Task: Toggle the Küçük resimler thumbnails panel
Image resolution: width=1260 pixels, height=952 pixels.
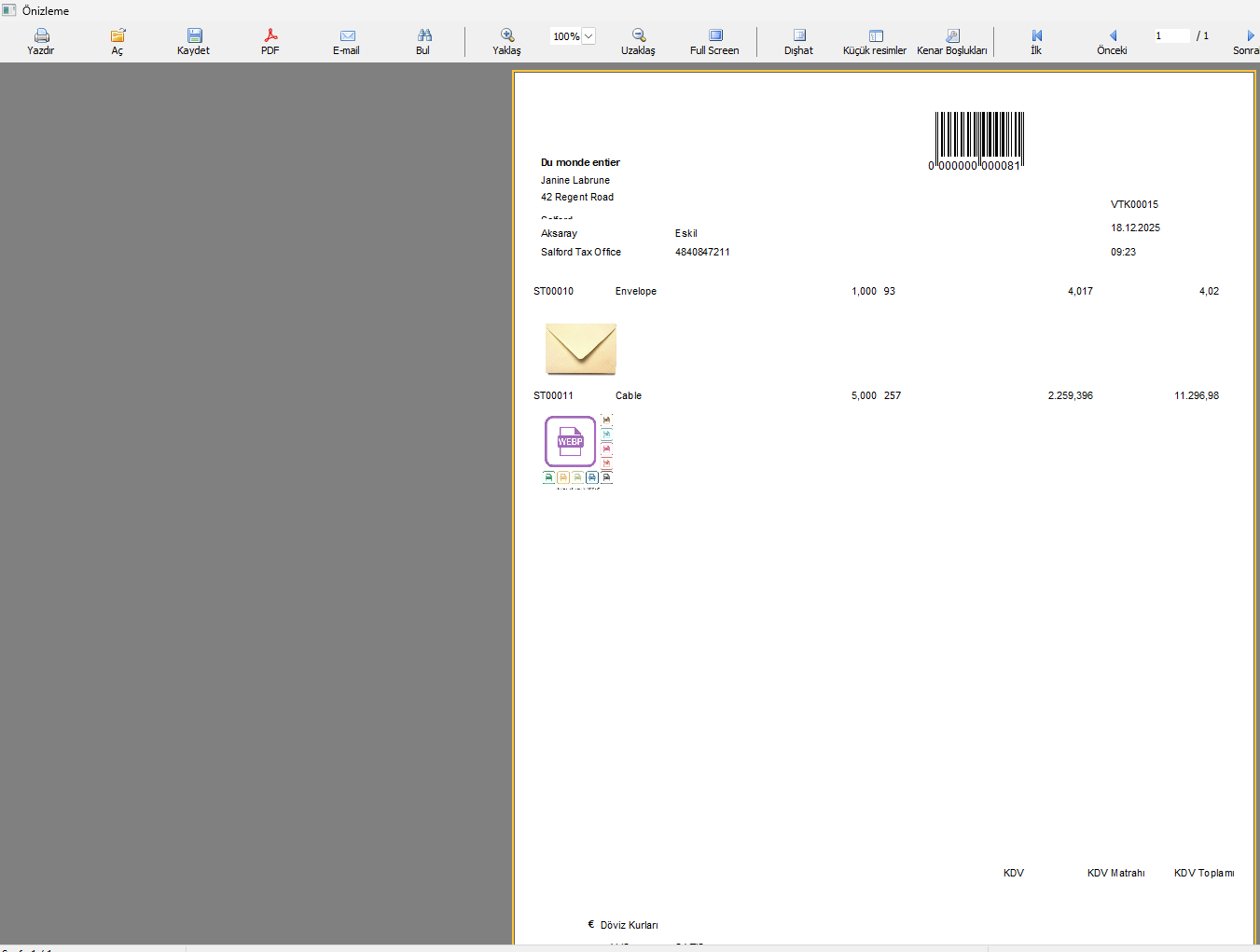Action: 876,36
